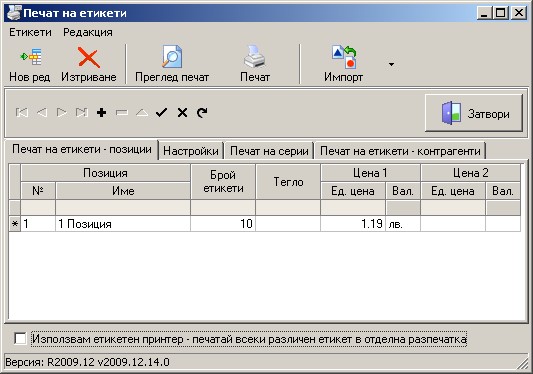Click the Цена 2 column group header

[x=470, y=173]
